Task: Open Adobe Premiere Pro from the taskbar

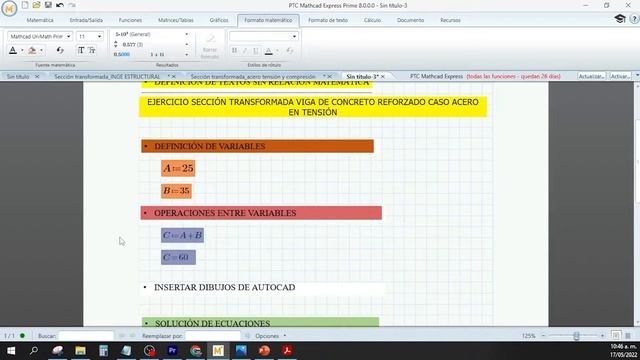Action: pyautogui.click(x=172, y=351)
